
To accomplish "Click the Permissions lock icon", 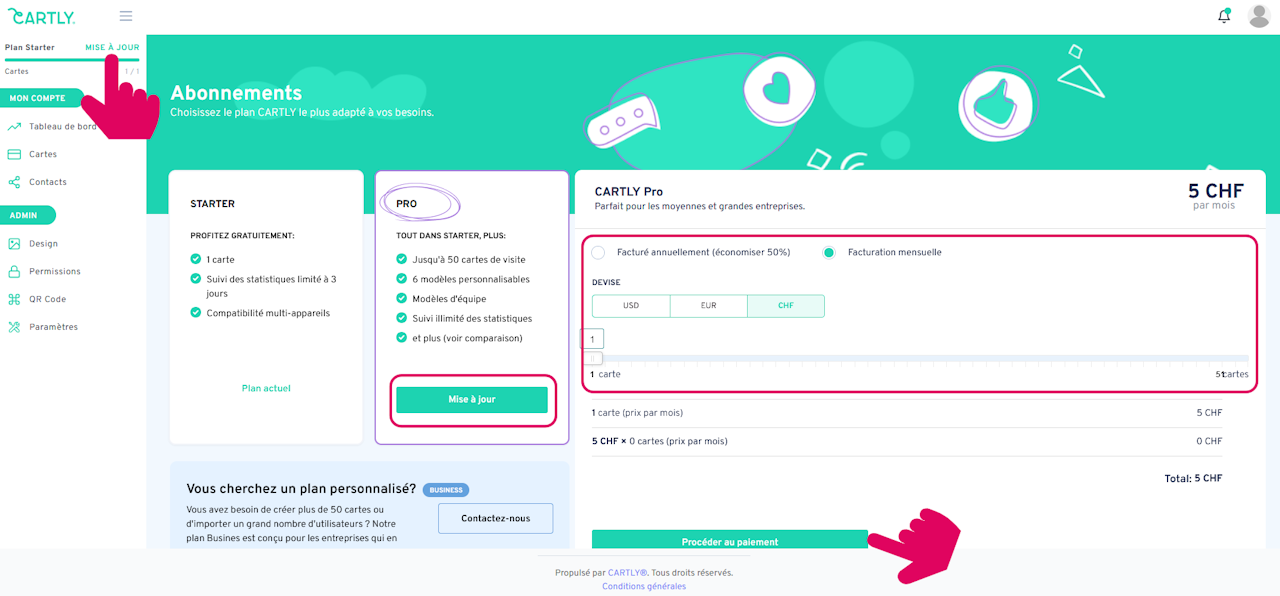I will pyautogui.click(x=14, y=272).
